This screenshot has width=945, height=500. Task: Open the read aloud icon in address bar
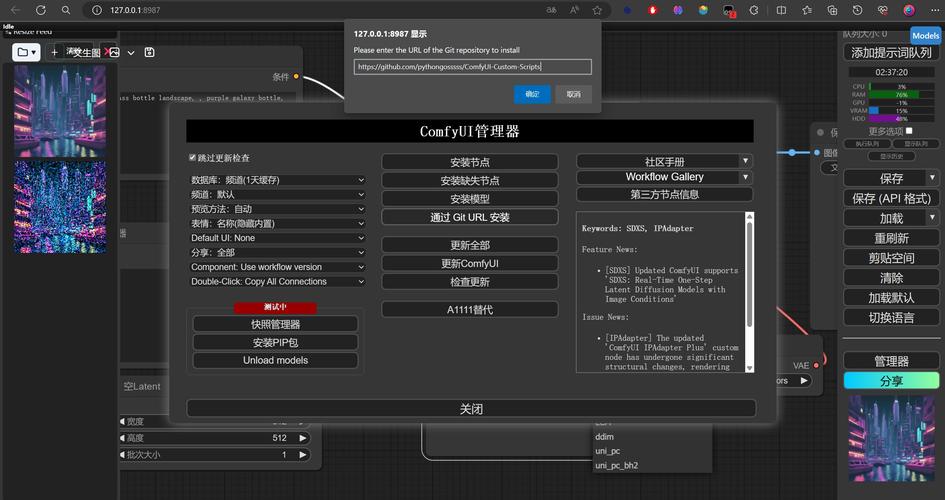click(x=574, y=10)
